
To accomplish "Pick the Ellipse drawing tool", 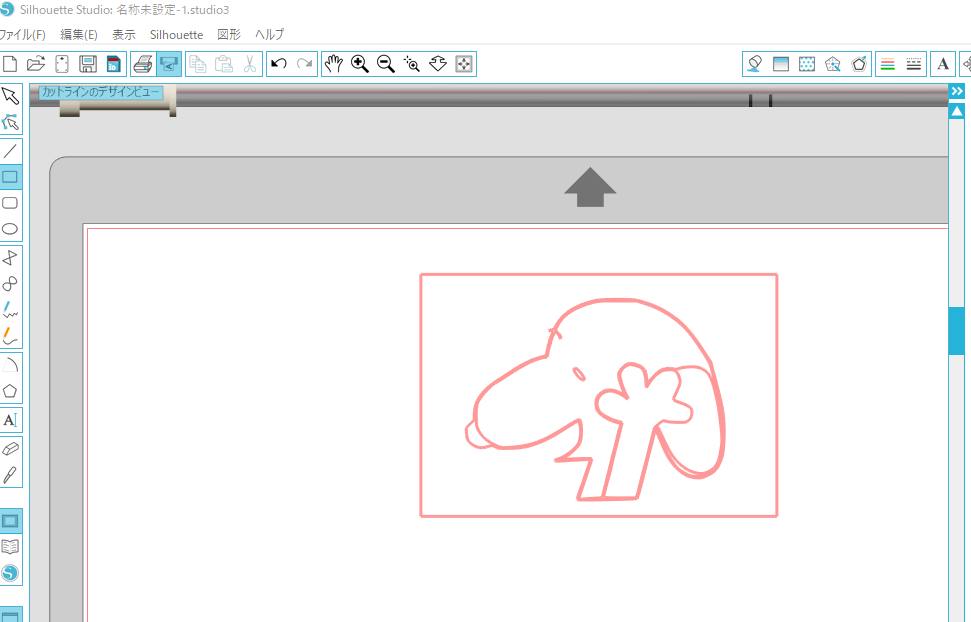I will point(11,229).
